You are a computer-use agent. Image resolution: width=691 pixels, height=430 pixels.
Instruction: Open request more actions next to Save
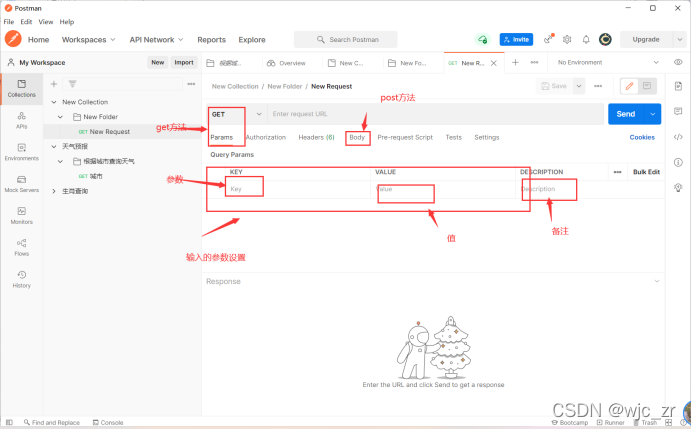(598, 86)
